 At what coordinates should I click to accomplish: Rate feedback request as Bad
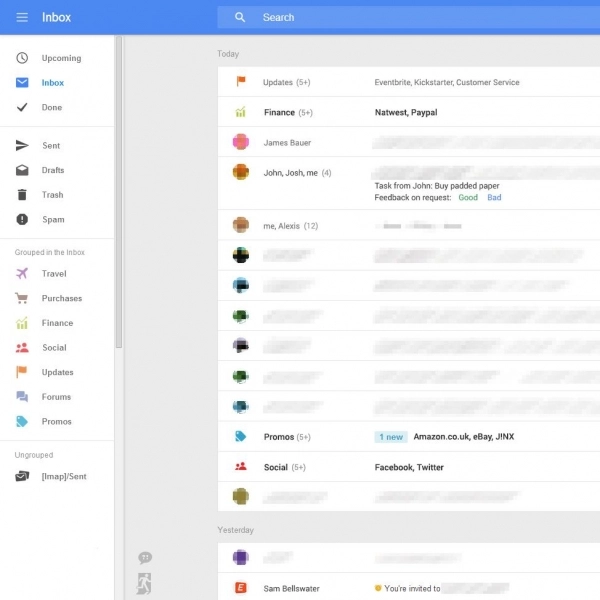[494, 198]
